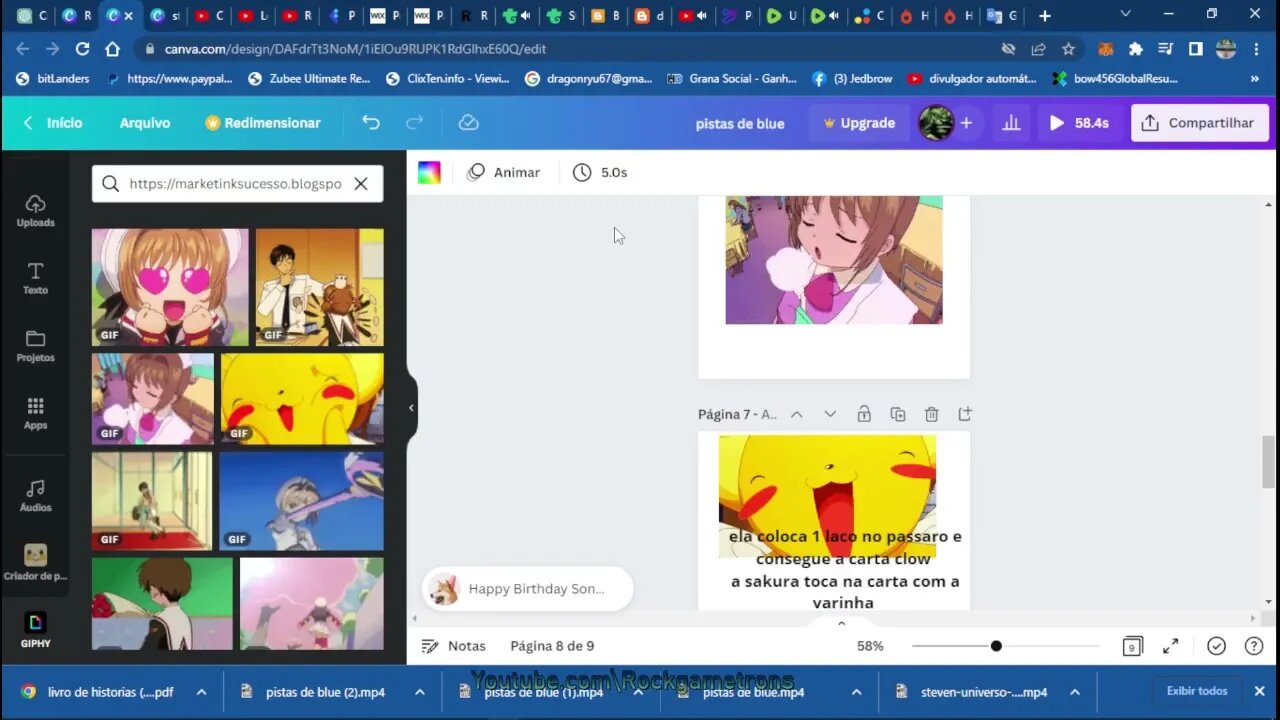Add collaborator with plus icon

pos(966,123)
